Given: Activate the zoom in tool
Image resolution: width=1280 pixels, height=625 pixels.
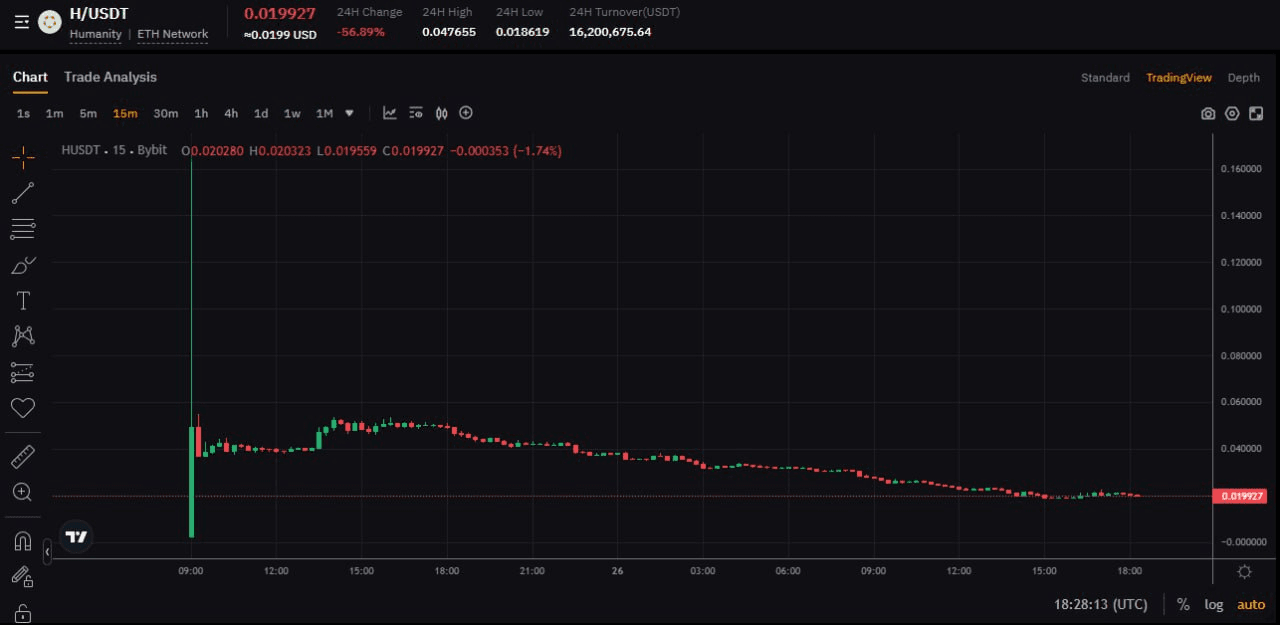Looking at the screenshot, I should pos(22,492).
